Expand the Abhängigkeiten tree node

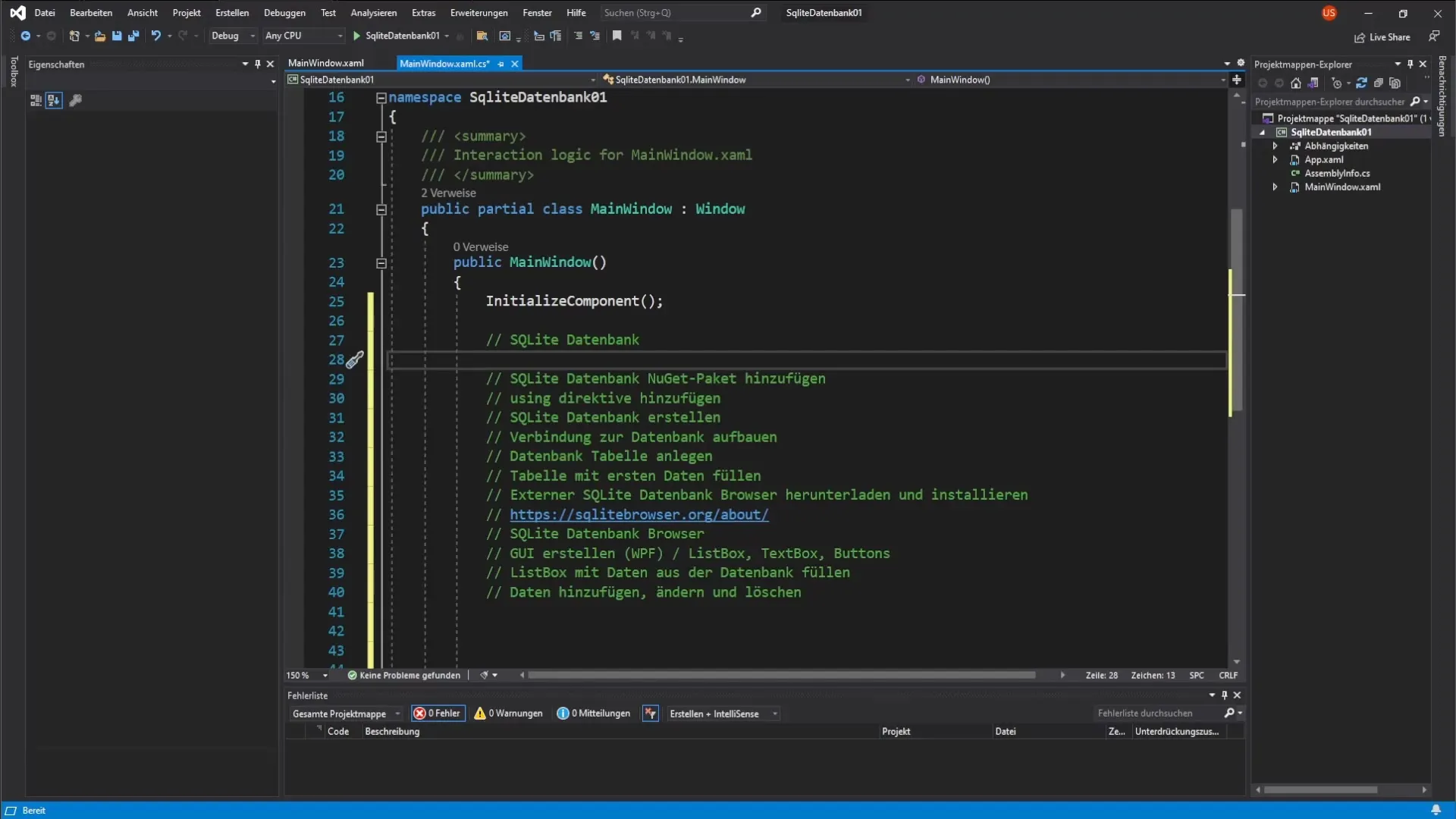pos(1275,146)
